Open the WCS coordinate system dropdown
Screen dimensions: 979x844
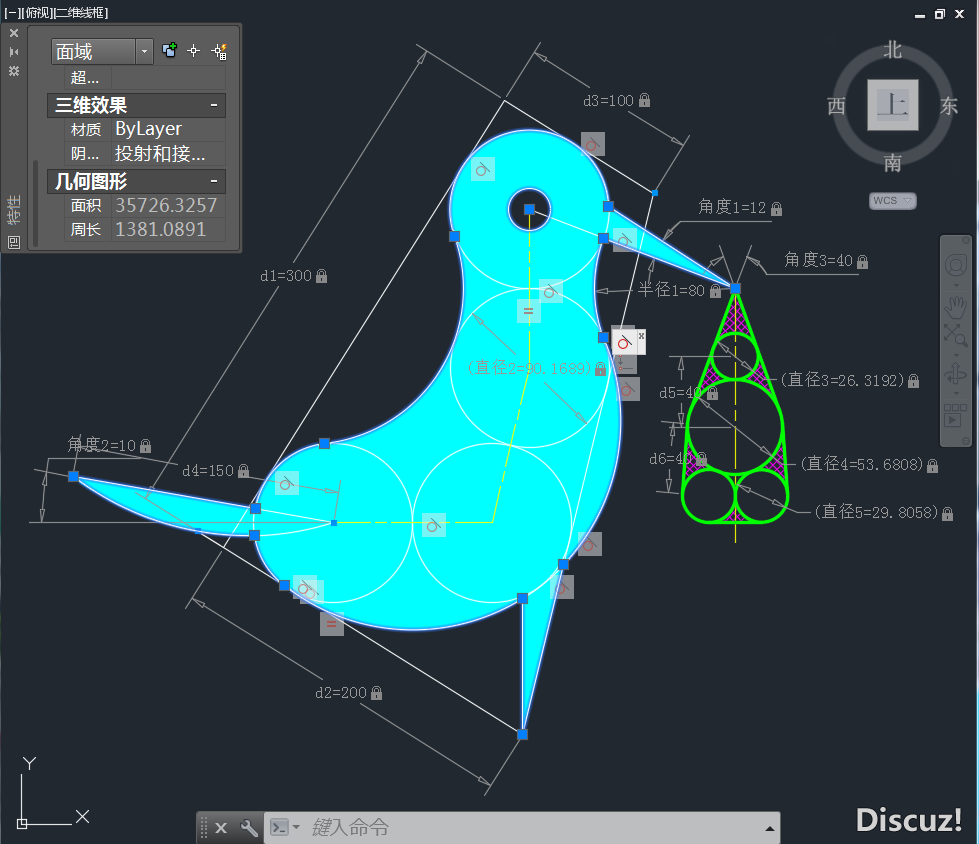click(892, 200)
